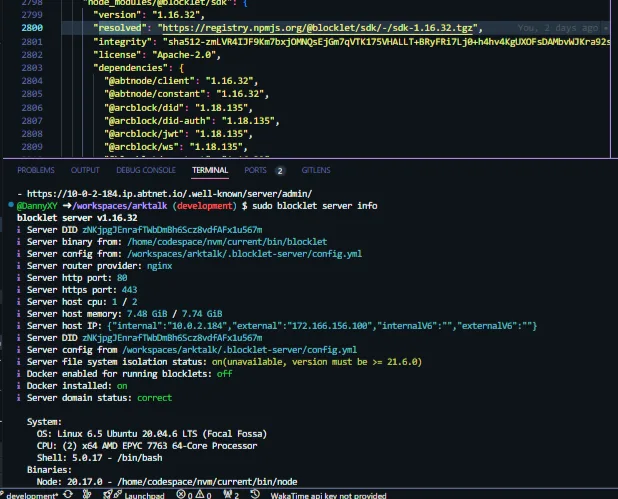Viewport: 618px width, 499px height.
Task: Click the "@arcblock/ws" dependency entry
Action: point(141,147)
